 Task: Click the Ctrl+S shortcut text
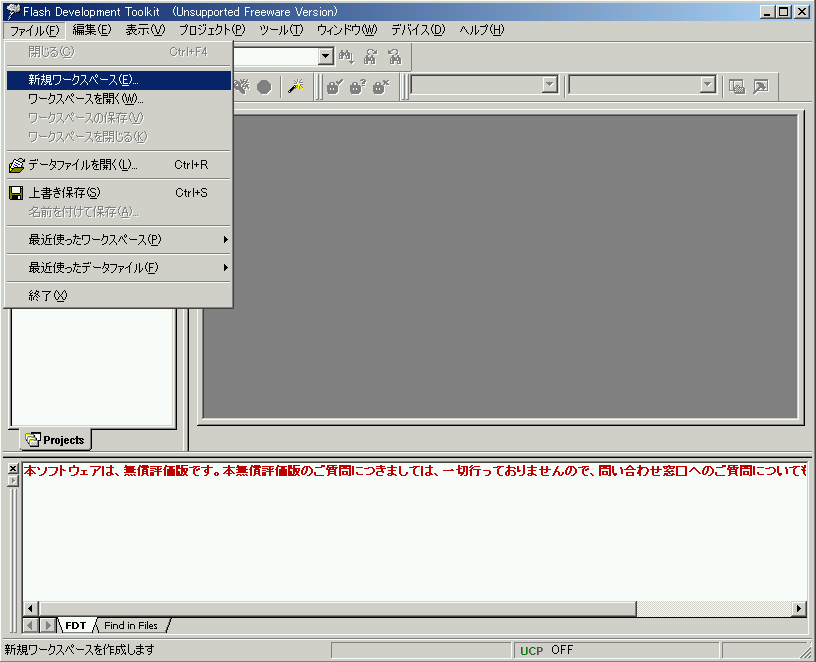[x=191, y=193]
